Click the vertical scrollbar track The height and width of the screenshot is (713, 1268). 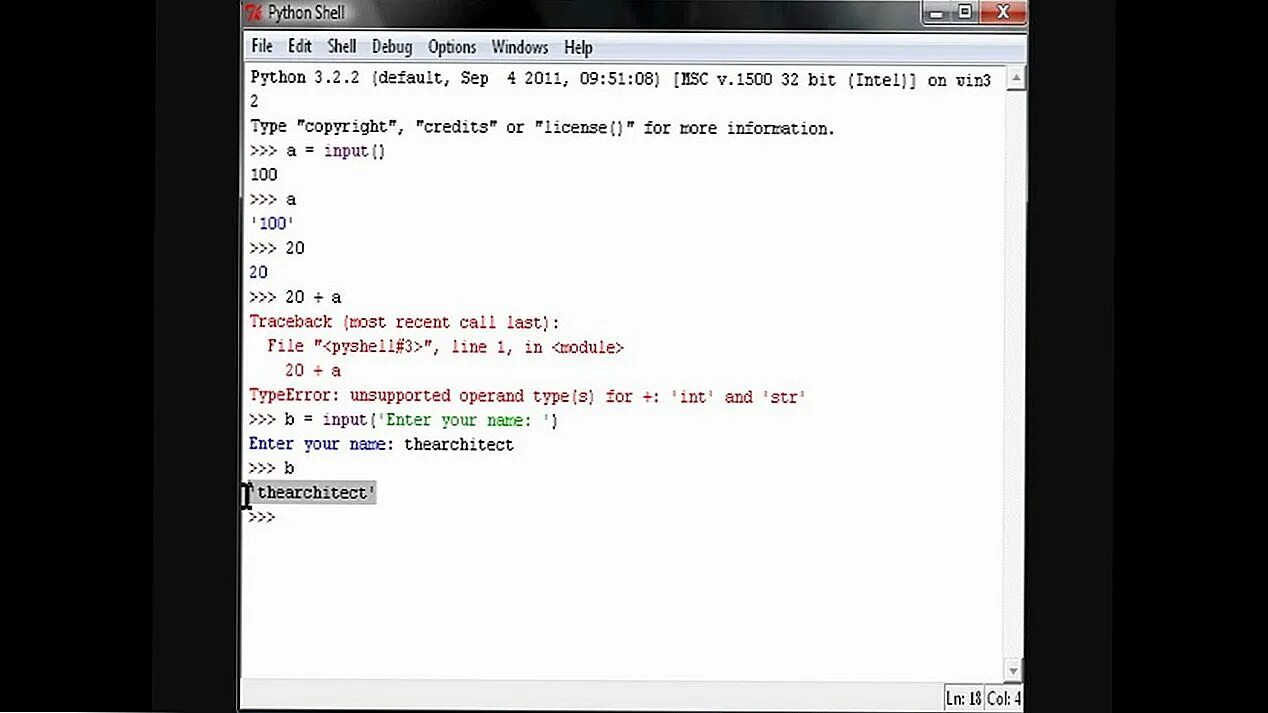[x=1014, y=375]
